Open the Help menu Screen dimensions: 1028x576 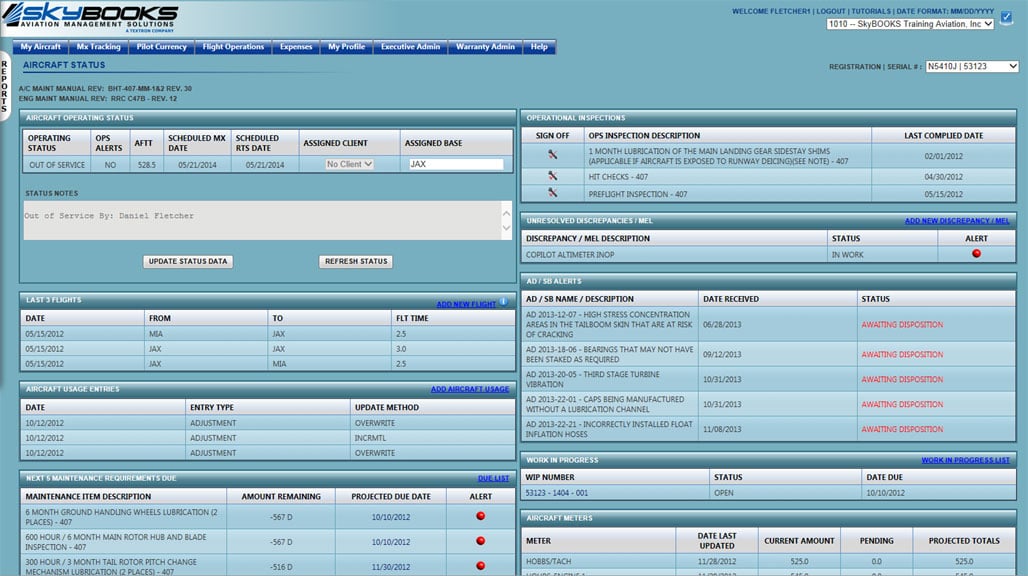(539, 47)
